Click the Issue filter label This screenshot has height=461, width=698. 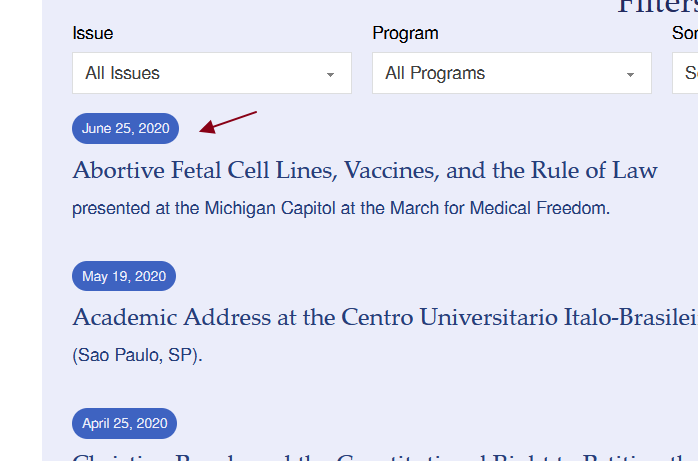pos(93,33)
